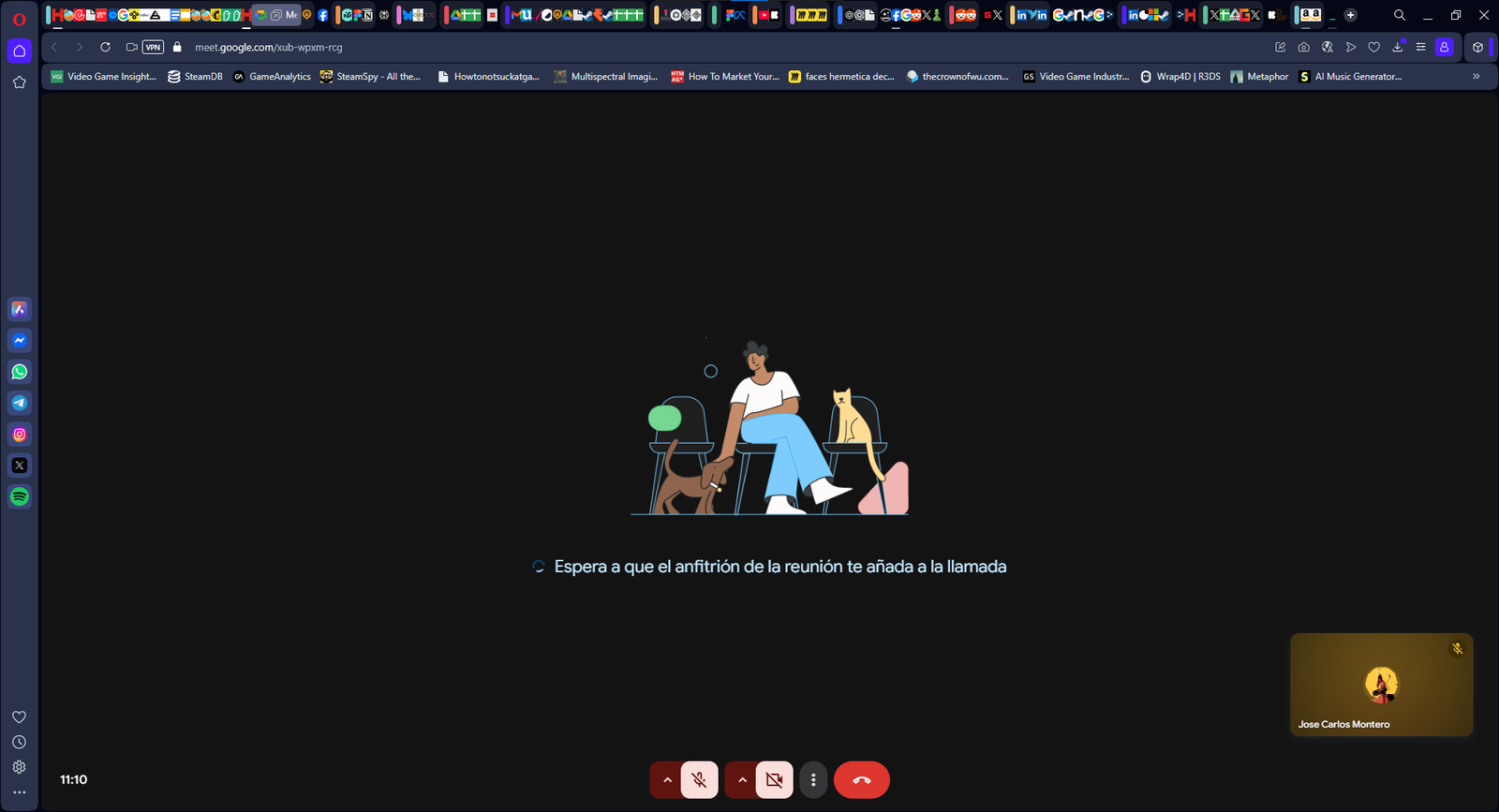Image resolution: width=1499 pixels, height=812 pixels.
Task: Toggle the VPN badge in address bar
Action: (153, 47)
